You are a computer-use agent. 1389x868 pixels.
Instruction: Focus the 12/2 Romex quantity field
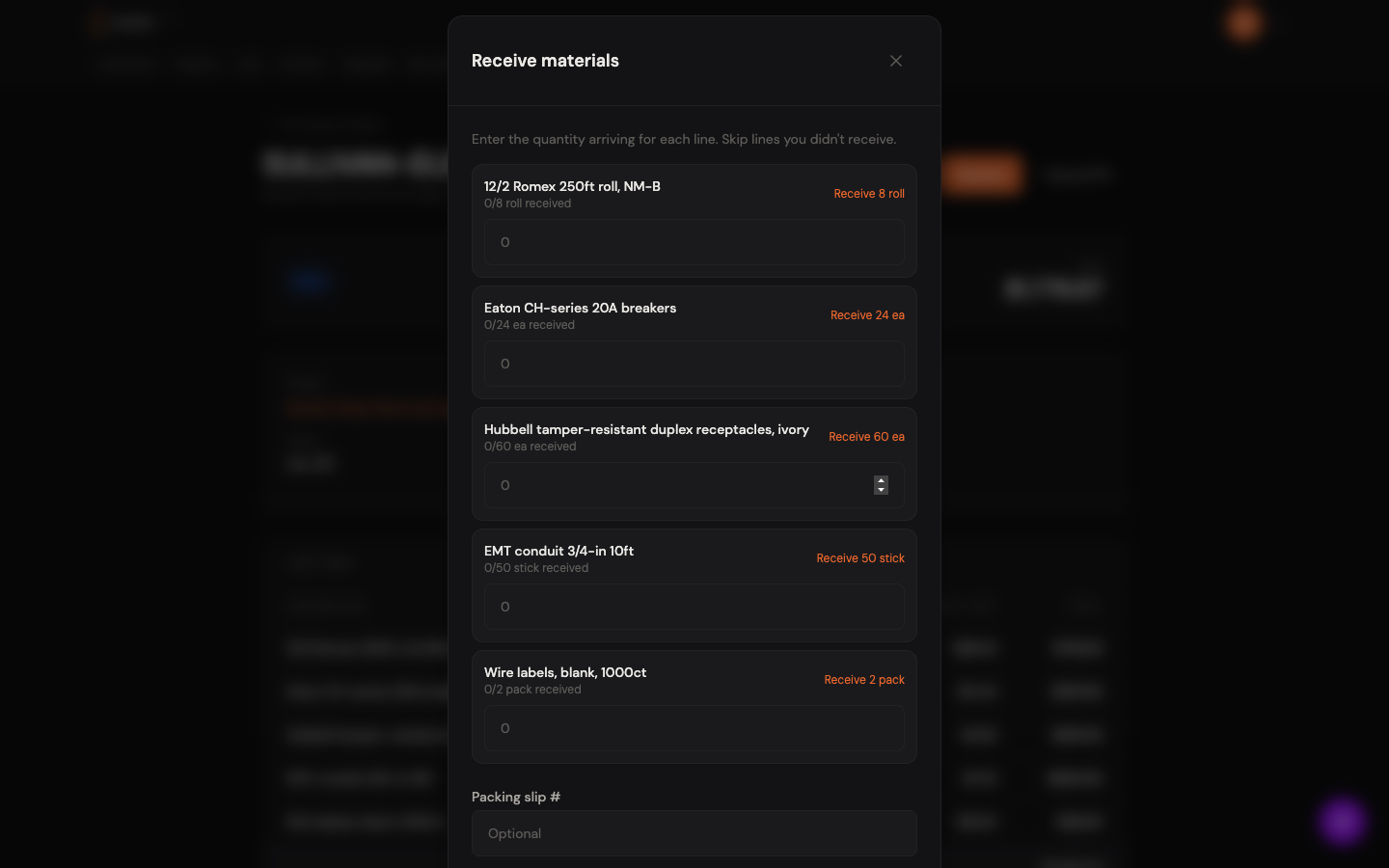[694, 242]
